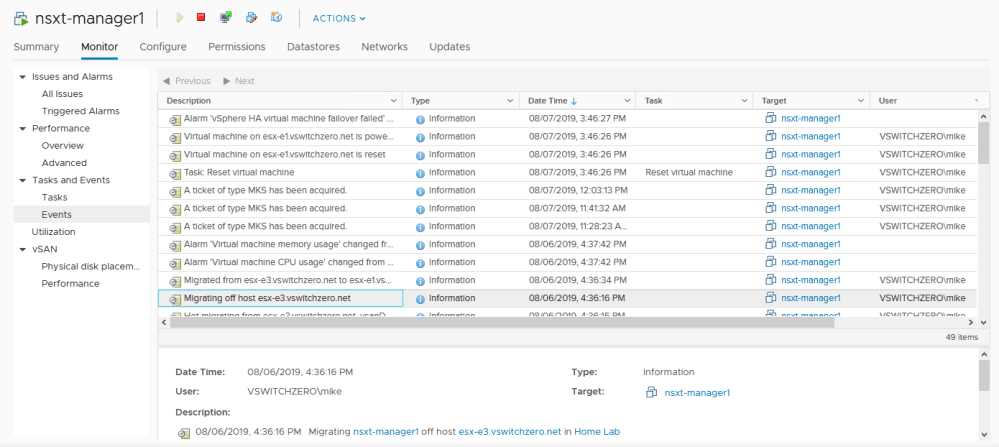
Task: Click the events table horizontal scrollbar
Action: point(502,323)
